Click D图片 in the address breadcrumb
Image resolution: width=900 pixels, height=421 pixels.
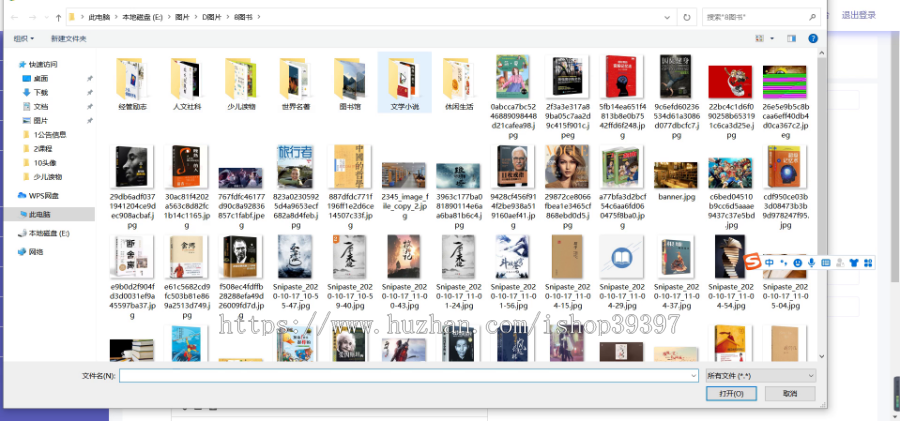(x=211, y=17)
